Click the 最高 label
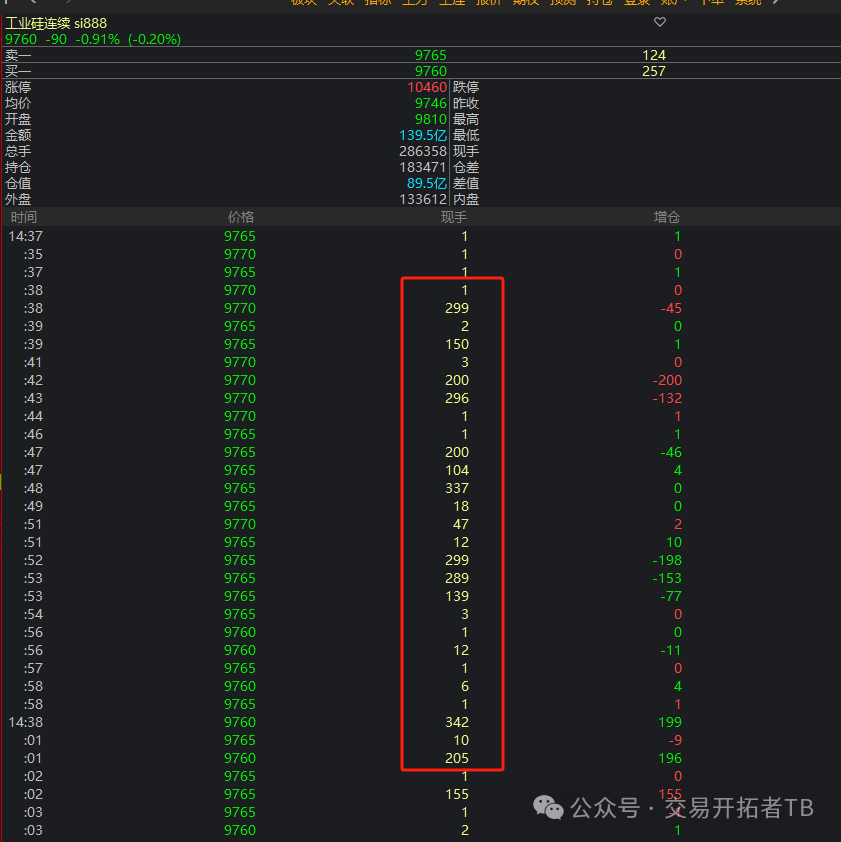This screenshot has height=842, width=841. pyautogui.click(x=466, y=119)
